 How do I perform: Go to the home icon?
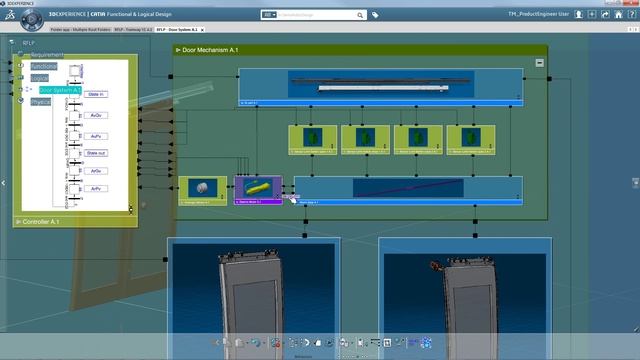619,14
